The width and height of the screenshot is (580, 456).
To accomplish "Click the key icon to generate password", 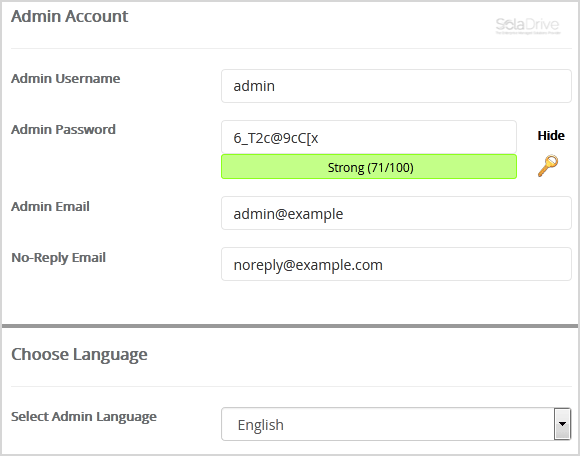I will click(548, 166).
